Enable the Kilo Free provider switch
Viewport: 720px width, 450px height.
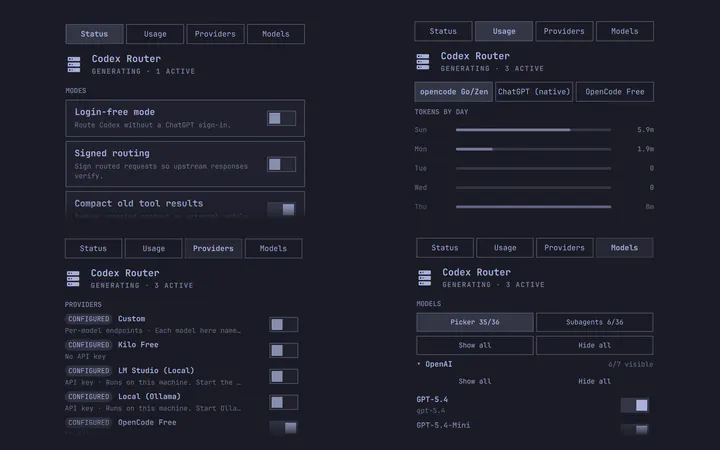283,350
